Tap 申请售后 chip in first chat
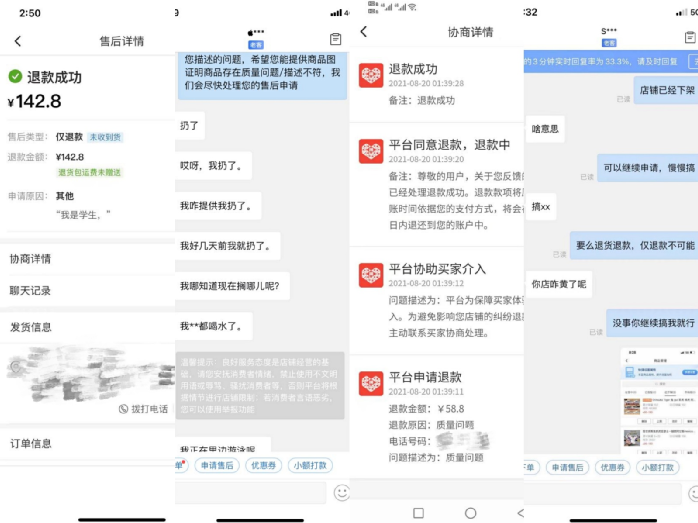Viewport: 698px width, 523px height. coord(217,466)
